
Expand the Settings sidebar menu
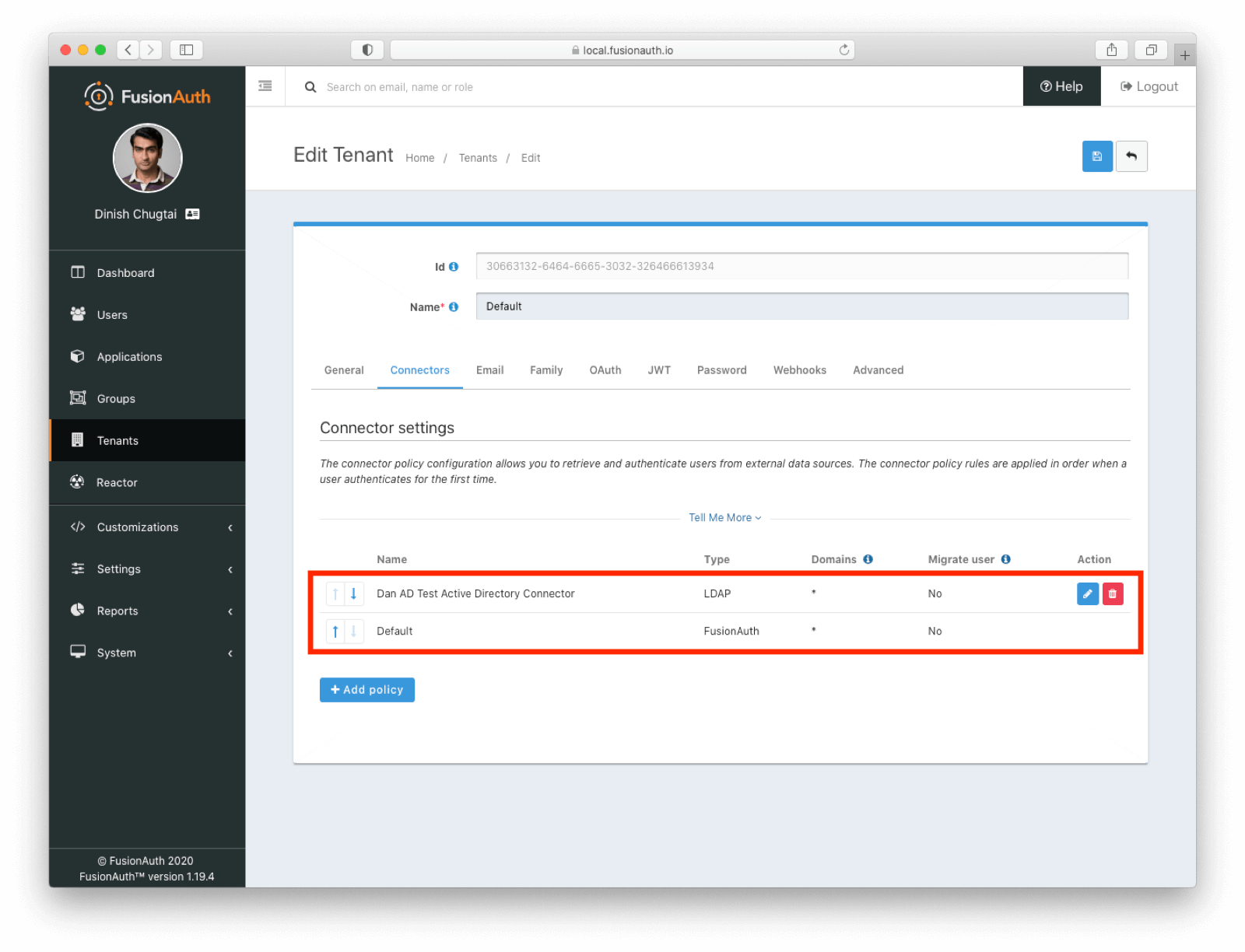tap(147, 569)
